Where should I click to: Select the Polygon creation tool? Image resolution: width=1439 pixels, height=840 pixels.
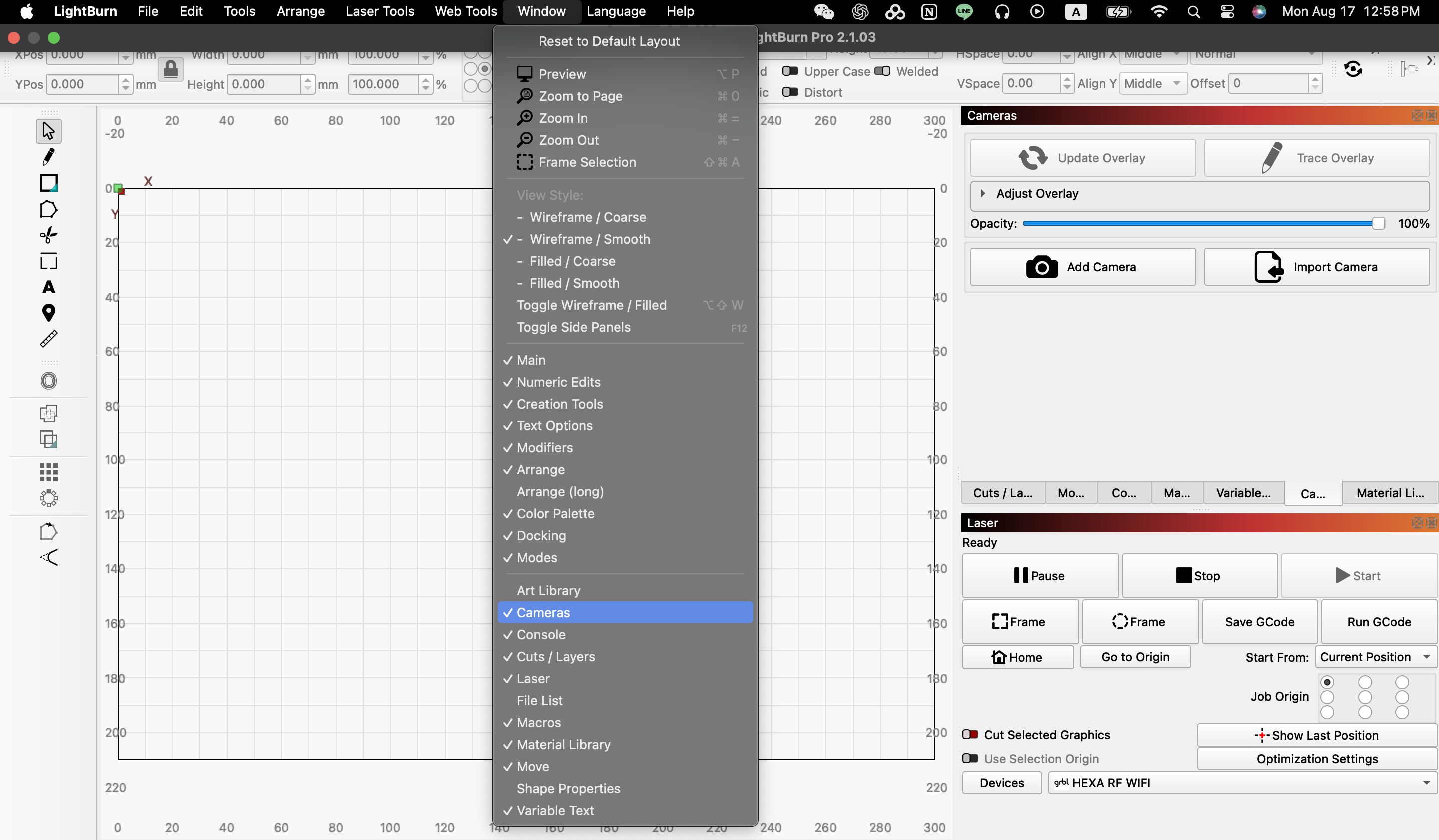[x=48, y=209]
